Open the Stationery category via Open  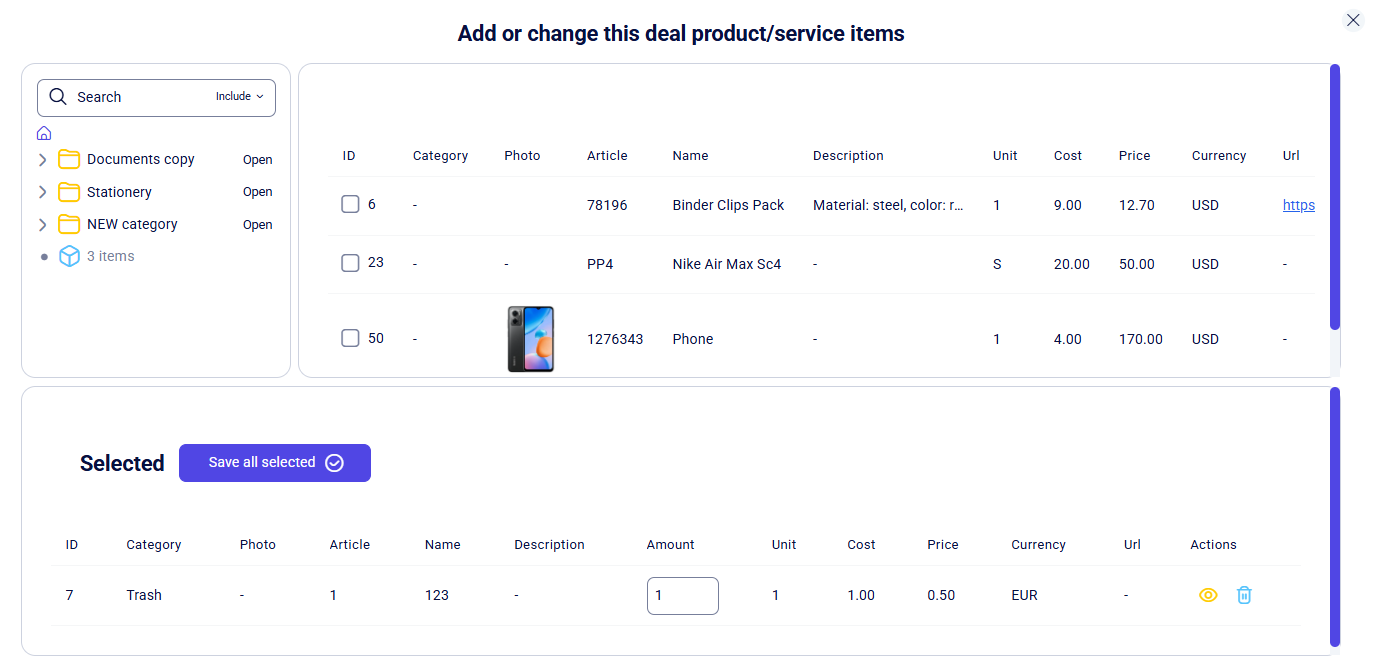tap(258, 192)
